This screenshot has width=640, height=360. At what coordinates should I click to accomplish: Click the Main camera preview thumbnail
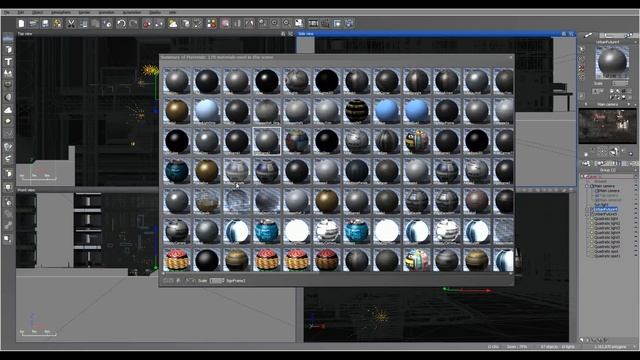pos(607,126)
